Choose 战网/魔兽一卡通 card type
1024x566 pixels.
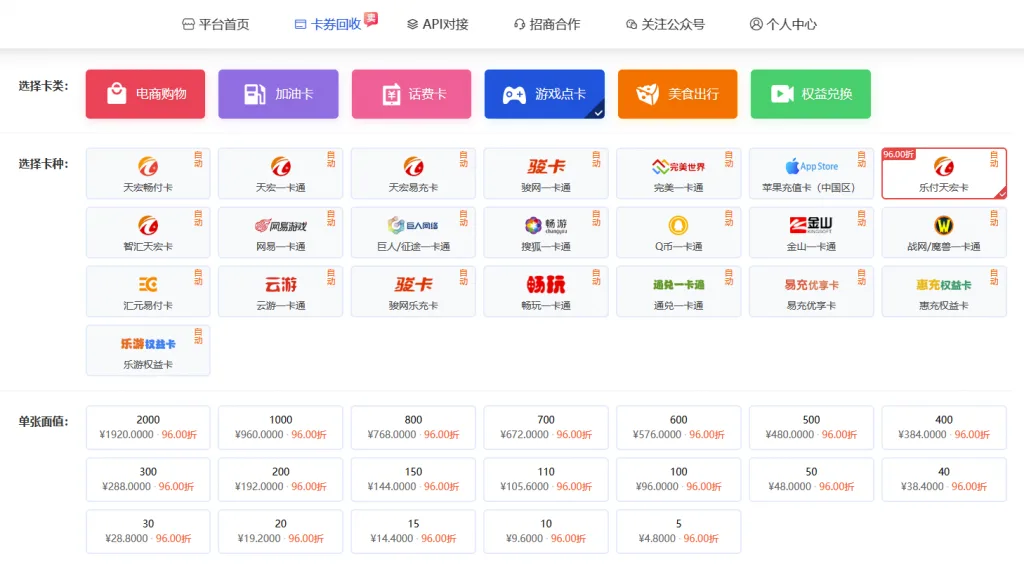click(x=944, y=232)
